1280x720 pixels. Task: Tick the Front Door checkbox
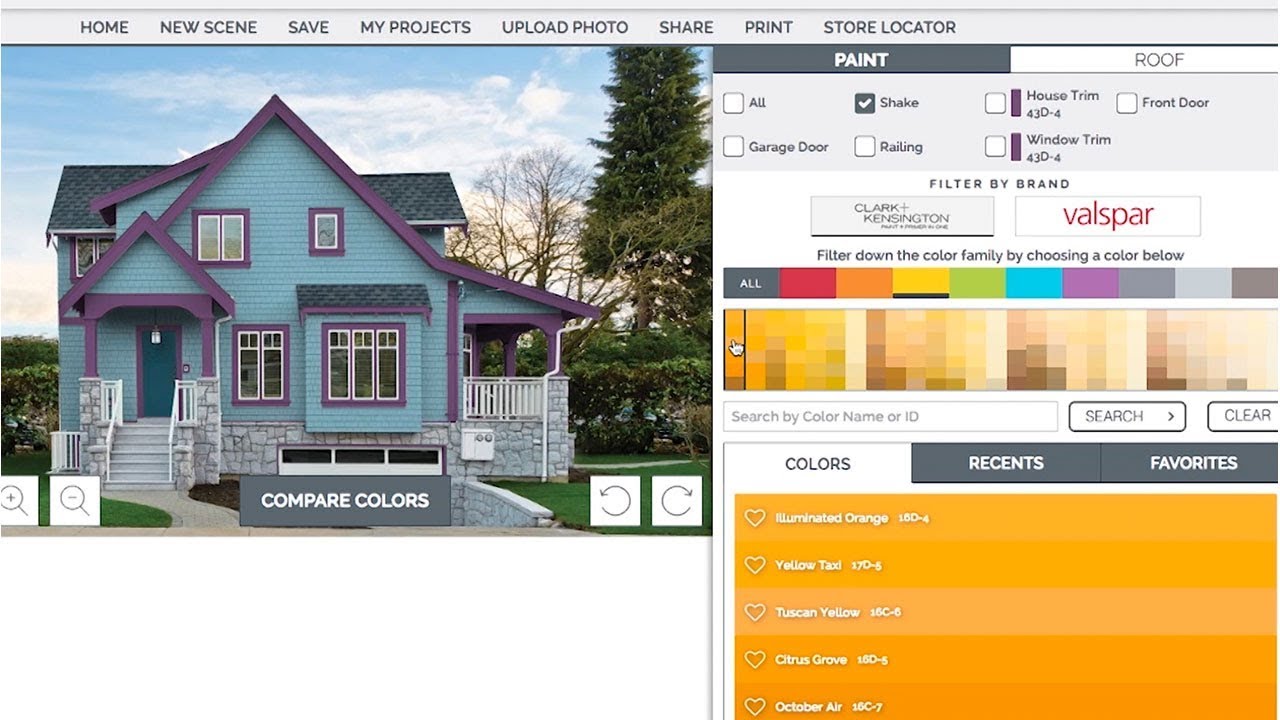[1127, 103]
